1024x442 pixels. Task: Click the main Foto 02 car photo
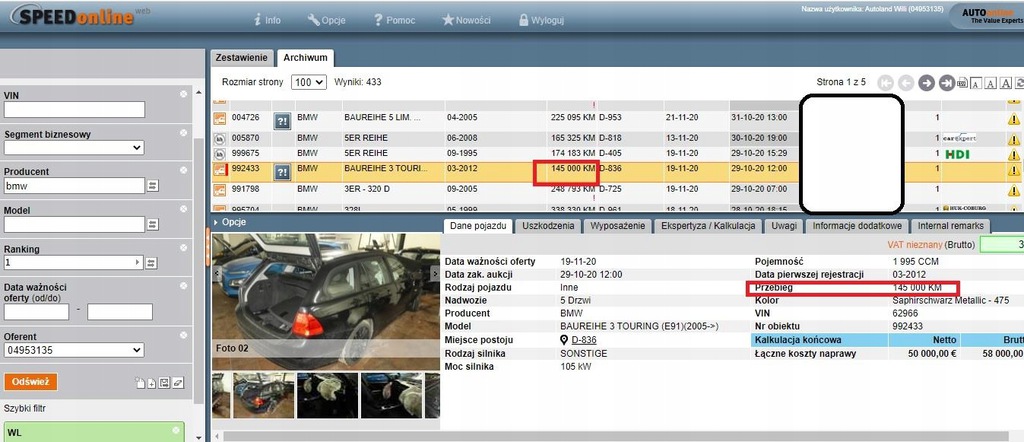326,300
